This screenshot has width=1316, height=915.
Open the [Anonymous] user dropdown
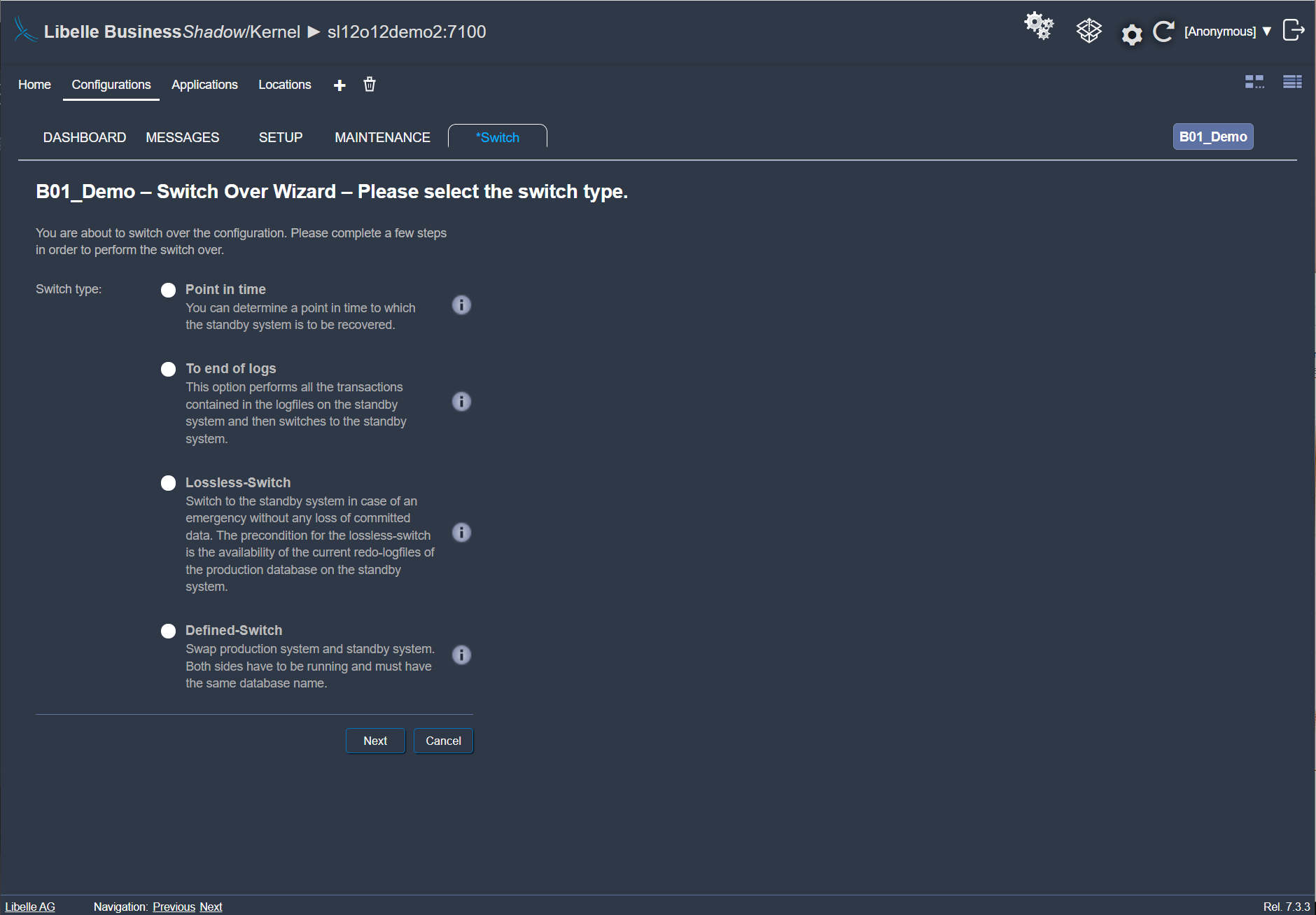pyautogui.click(x=1227, y=32)
